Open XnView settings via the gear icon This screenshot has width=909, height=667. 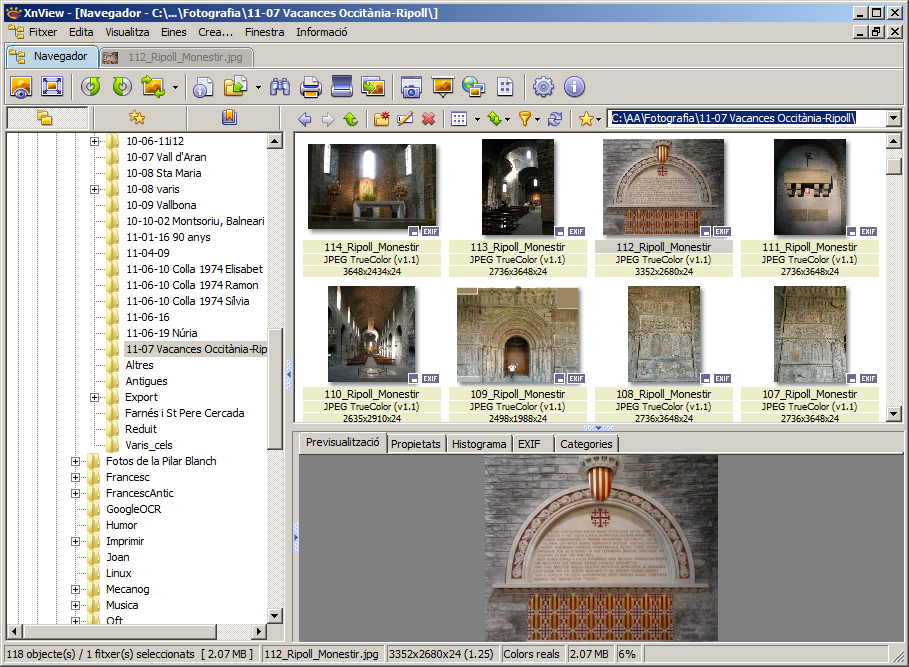click(543, 87)
